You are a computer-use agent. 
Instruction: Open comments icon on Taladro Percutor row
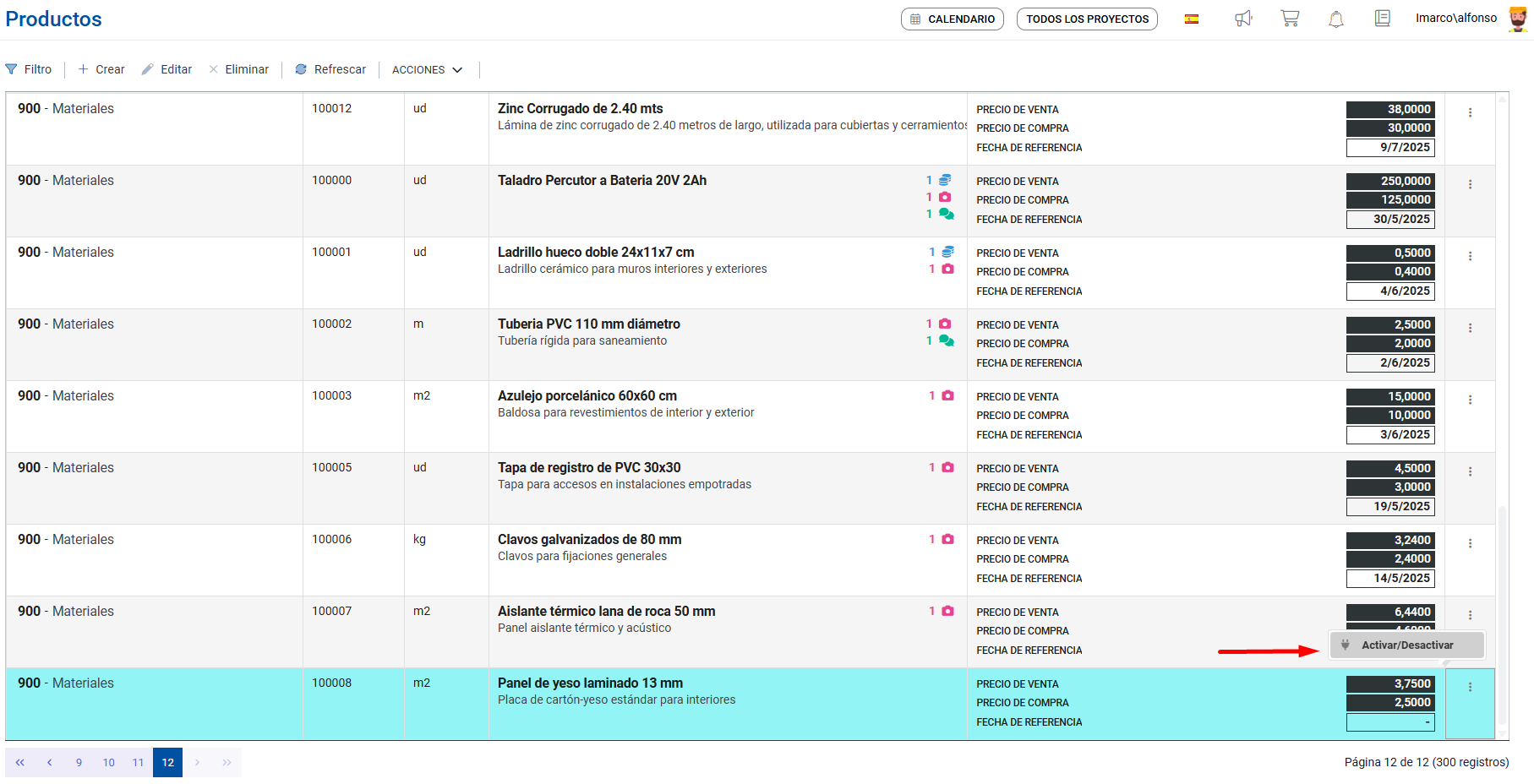pos(947,215)
